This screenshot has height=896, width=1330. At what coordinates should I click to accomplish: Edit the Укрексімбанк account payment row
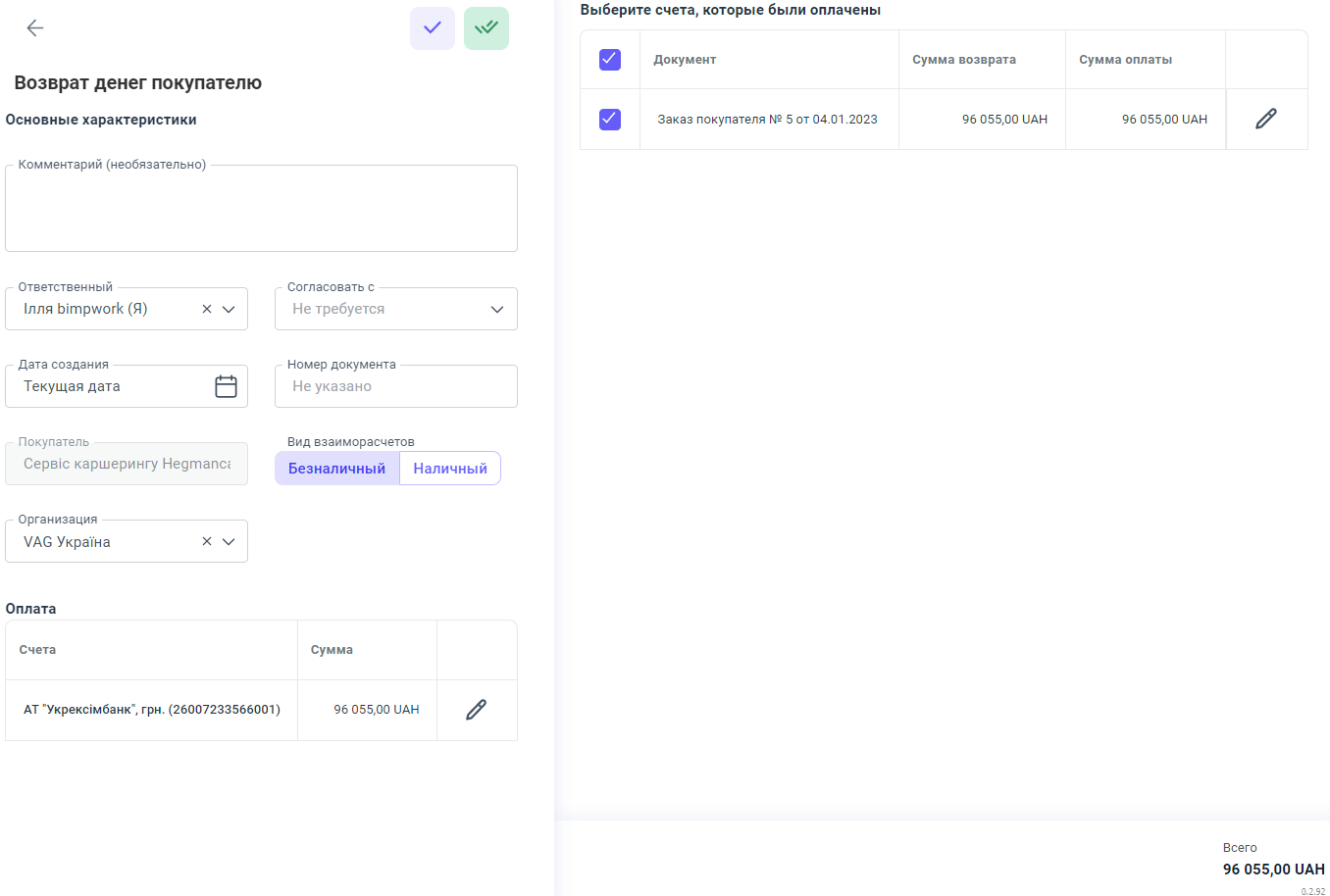(x=476, y=710)
